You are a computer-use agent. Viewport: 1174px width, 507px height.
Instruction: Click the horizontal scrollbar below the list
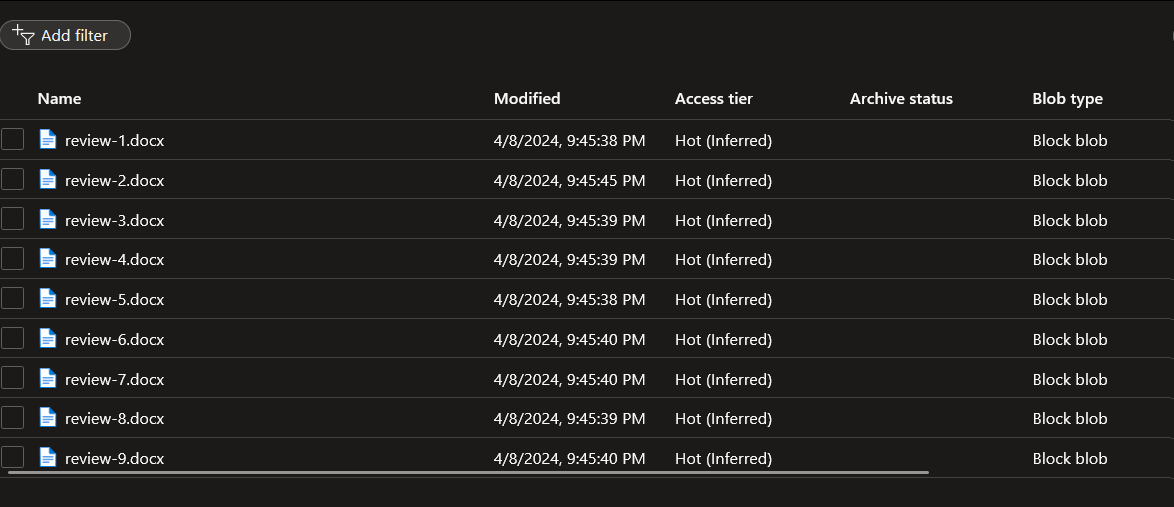469,473
